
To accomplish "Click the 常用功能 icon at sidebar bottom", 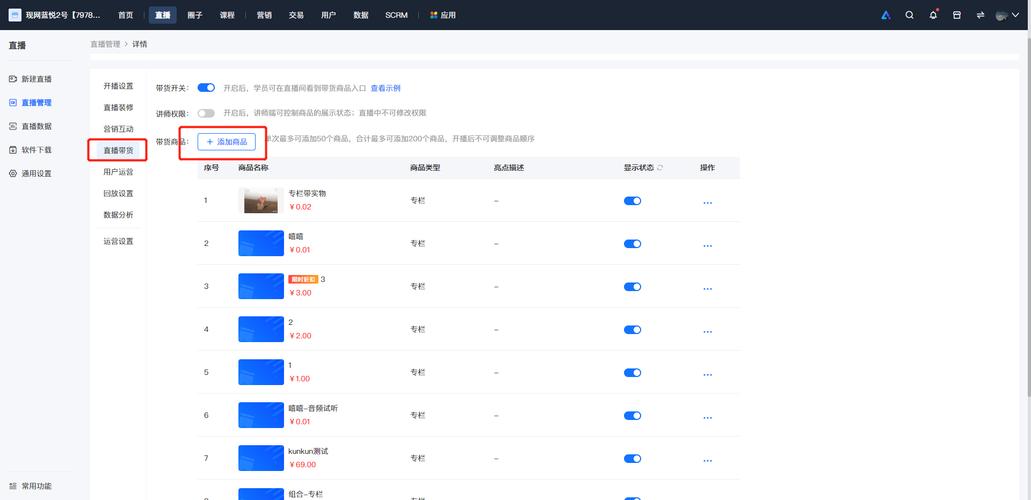I will tap(13, 486).
